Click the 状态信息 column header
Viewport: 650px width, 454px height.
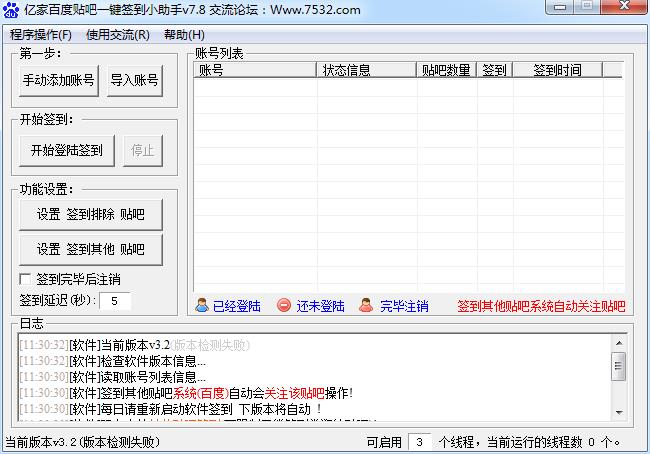[366, 70]
